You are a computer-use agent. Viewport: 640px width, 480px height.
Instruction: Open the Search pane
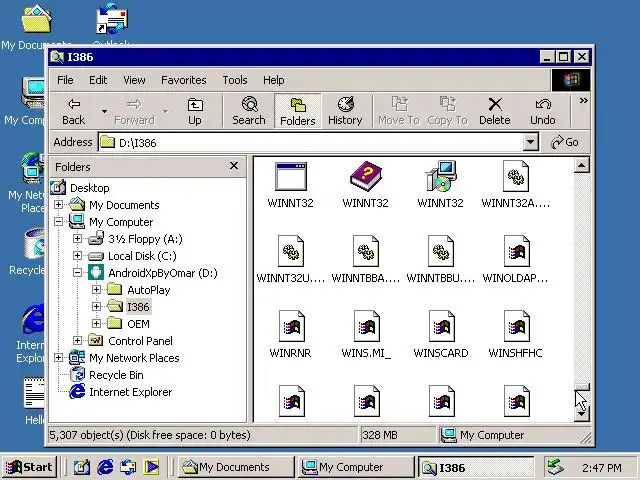pyautogui.click(x=249, y=111)
